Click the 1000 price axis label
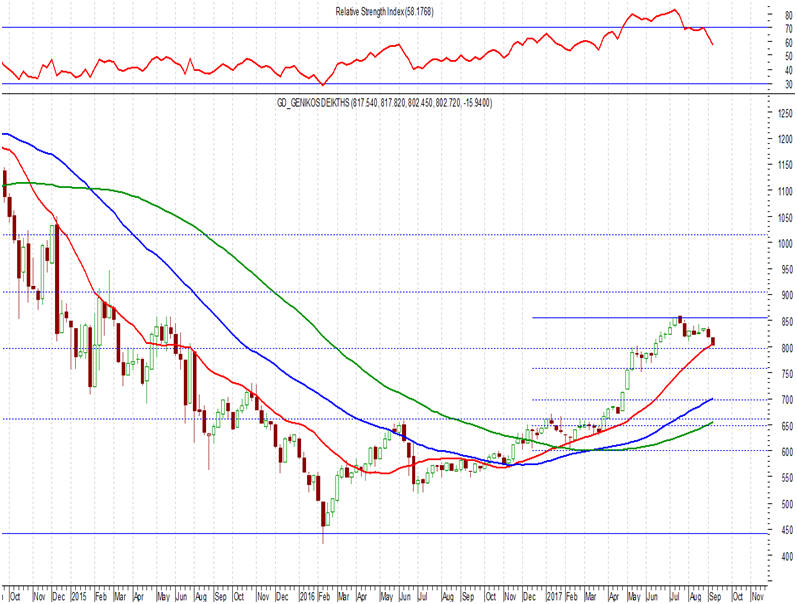797x604 pixels. coord(785,244)
